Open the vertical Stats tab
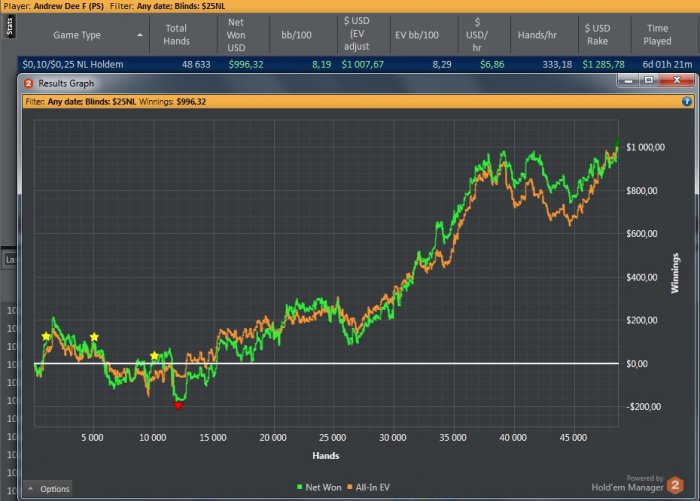The height and width of the screenshot is (501, 700). pyautogui.click(x=8, y=24)
